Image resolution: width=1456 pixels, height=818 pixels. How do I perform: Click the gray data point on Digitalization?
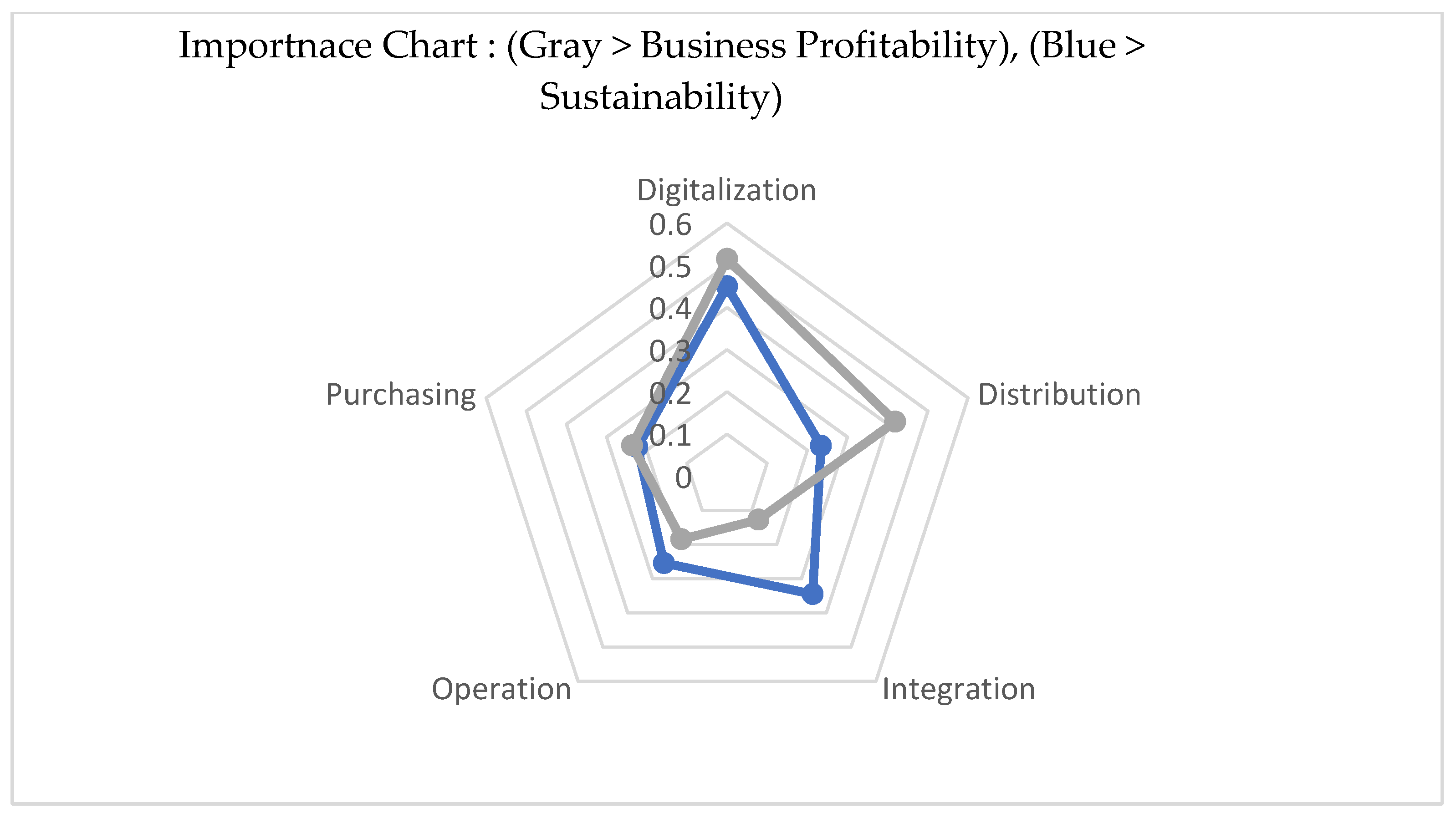[x=727, y=259]
